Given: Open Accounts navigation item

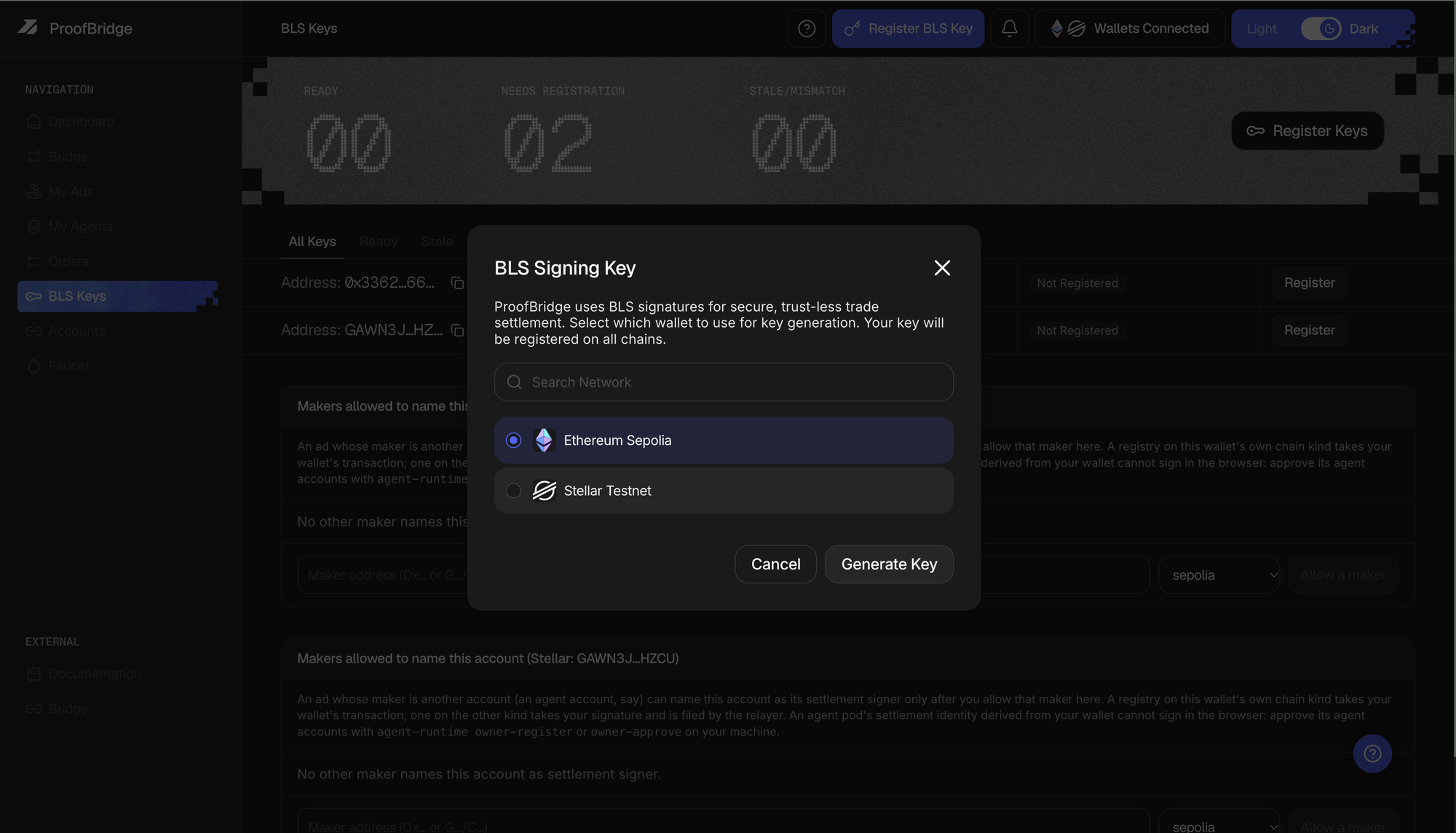Looking at the screenshot, I should pos(76,331).
